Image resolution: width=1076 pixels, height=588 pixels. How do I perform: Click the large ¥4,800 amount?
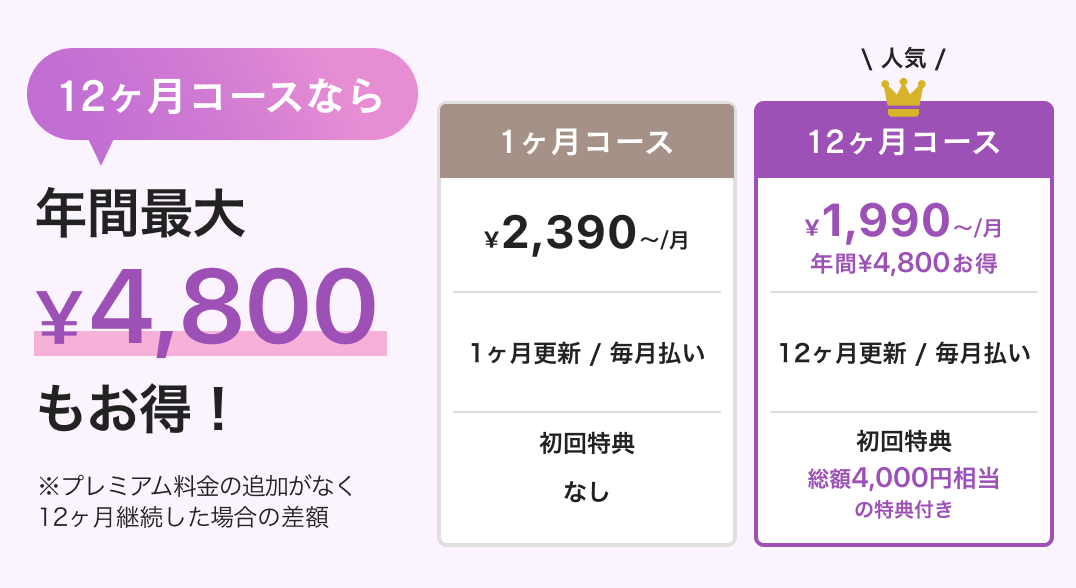coord(206,307)
